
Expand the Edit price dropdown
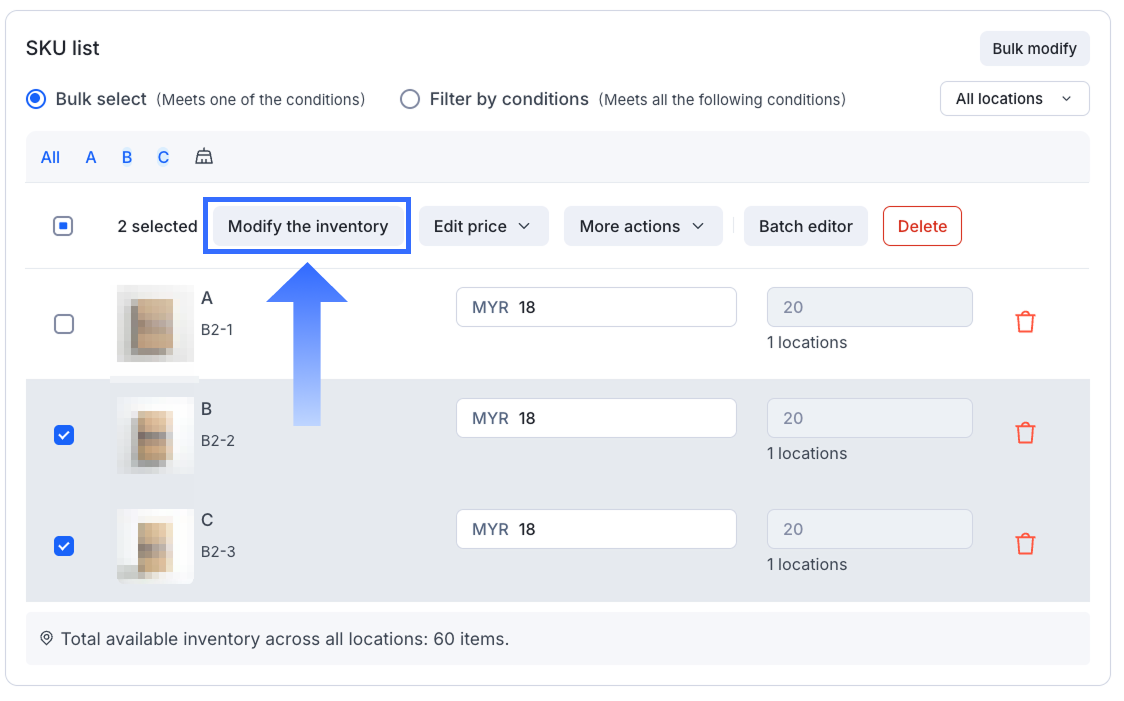coord(483,226)
